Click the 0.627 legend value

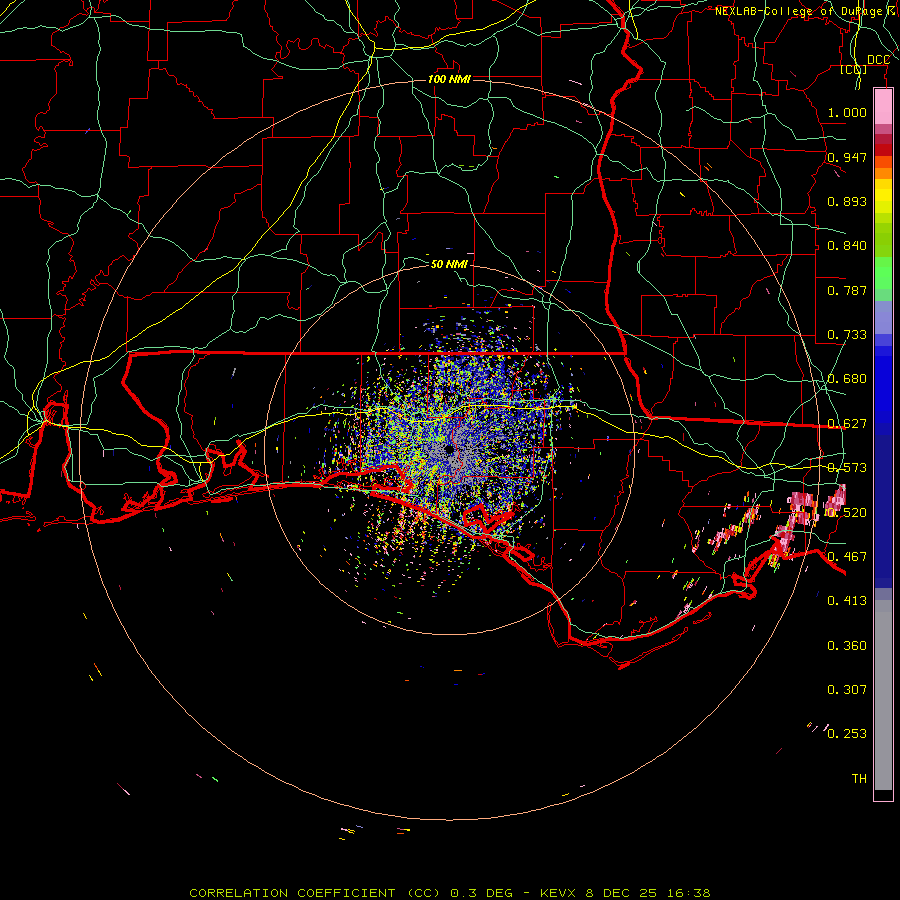click(847, 424)
